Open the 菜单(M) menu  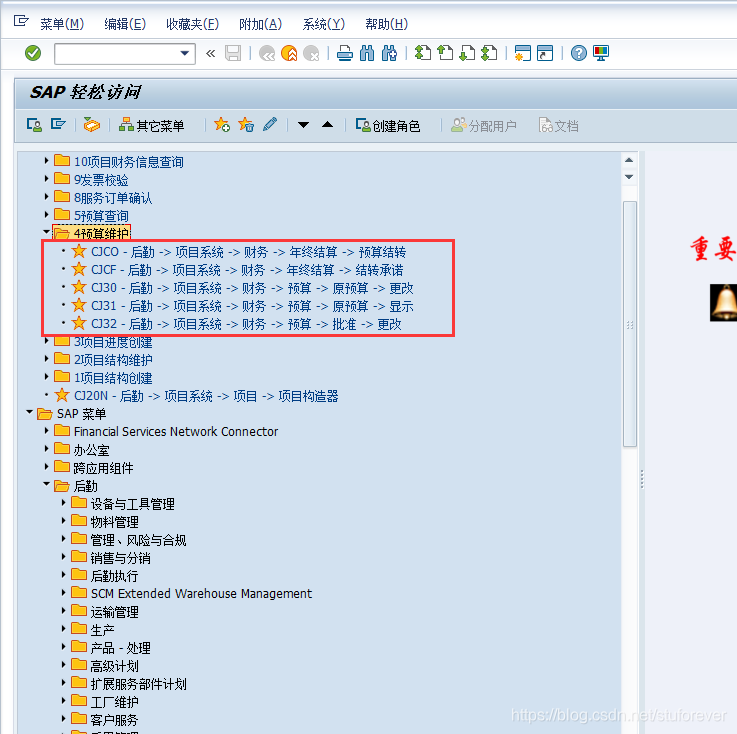[62, 24]
